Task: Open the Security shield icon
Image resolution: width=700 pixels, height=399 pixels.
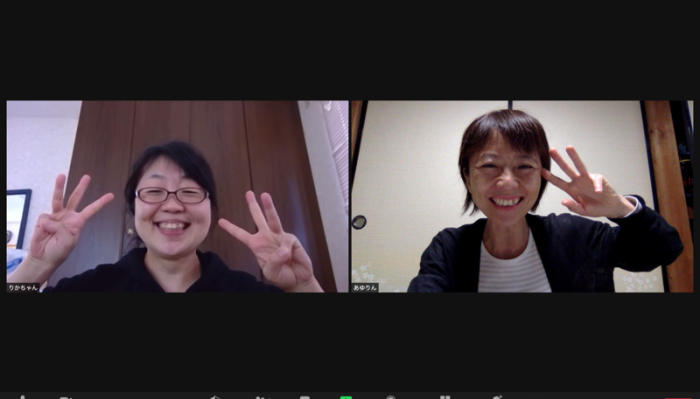Action: click(215, 397)
